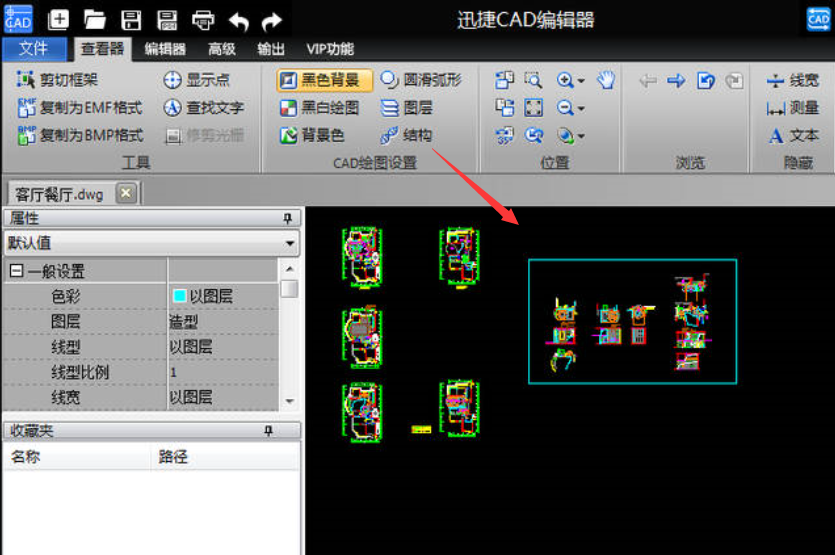The width and height of the screenshot is (835, 555).
Task: Toggle 圆滑弧形 smooth arcs option
Action: (421, 81)
